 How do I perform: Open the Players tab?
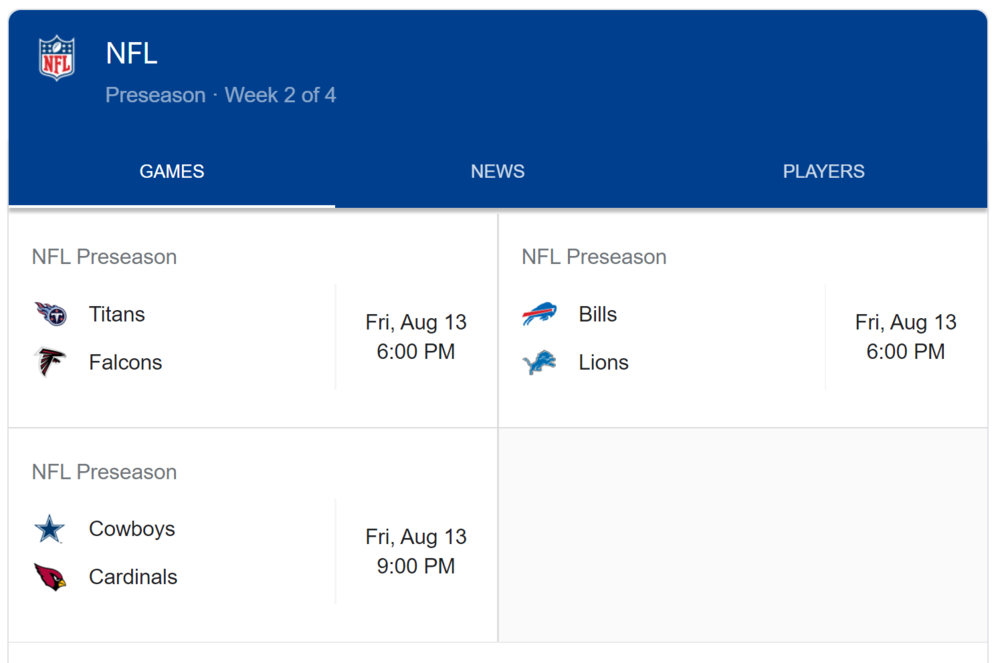click(823, 172)
